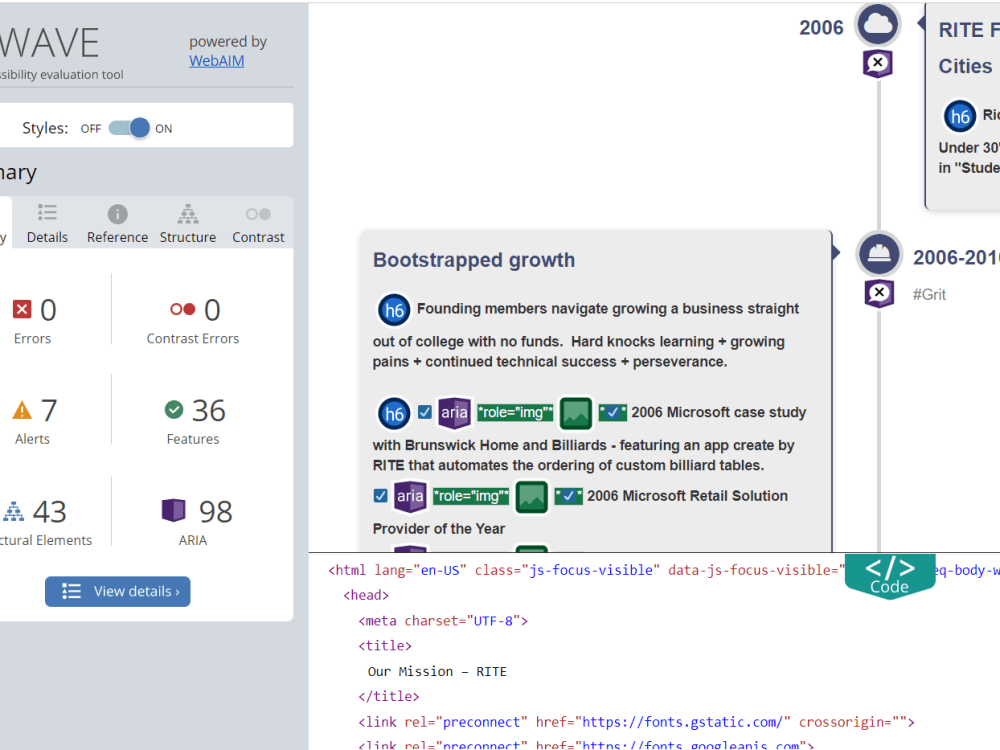The height and width of the screenshot is (750, 1000).
Task: Click green checkmark badge before Retail Solution text
Action: click(568, 496)
